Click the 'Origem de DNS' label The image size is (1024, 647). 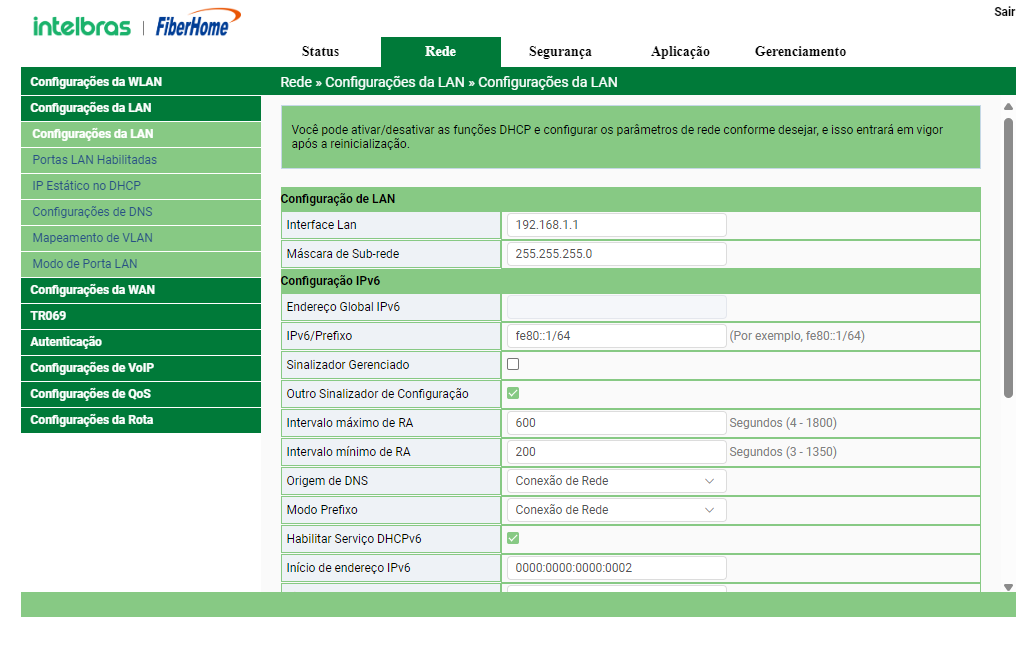click(x=327, y=481)
